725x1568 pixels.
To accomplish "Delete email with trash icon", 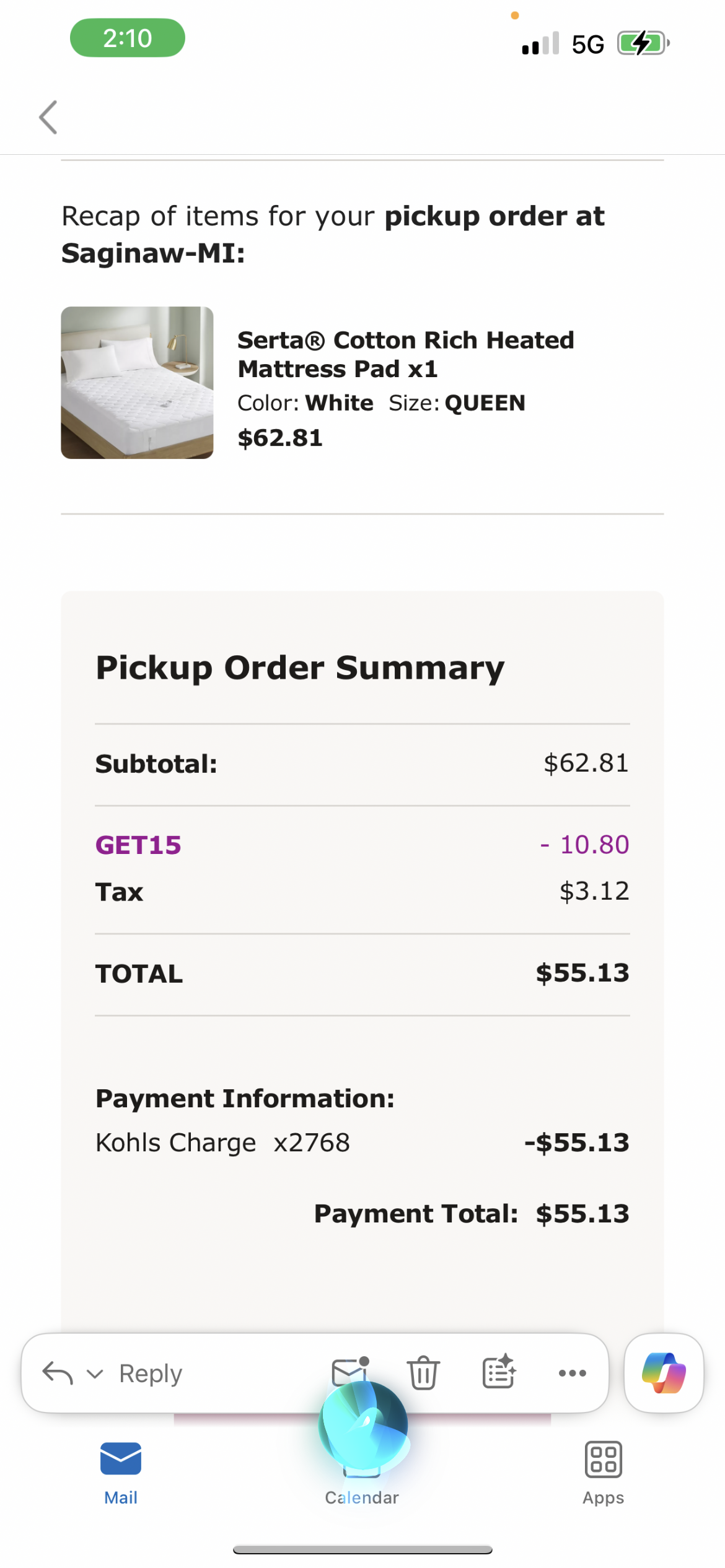I will [423, 1372].
